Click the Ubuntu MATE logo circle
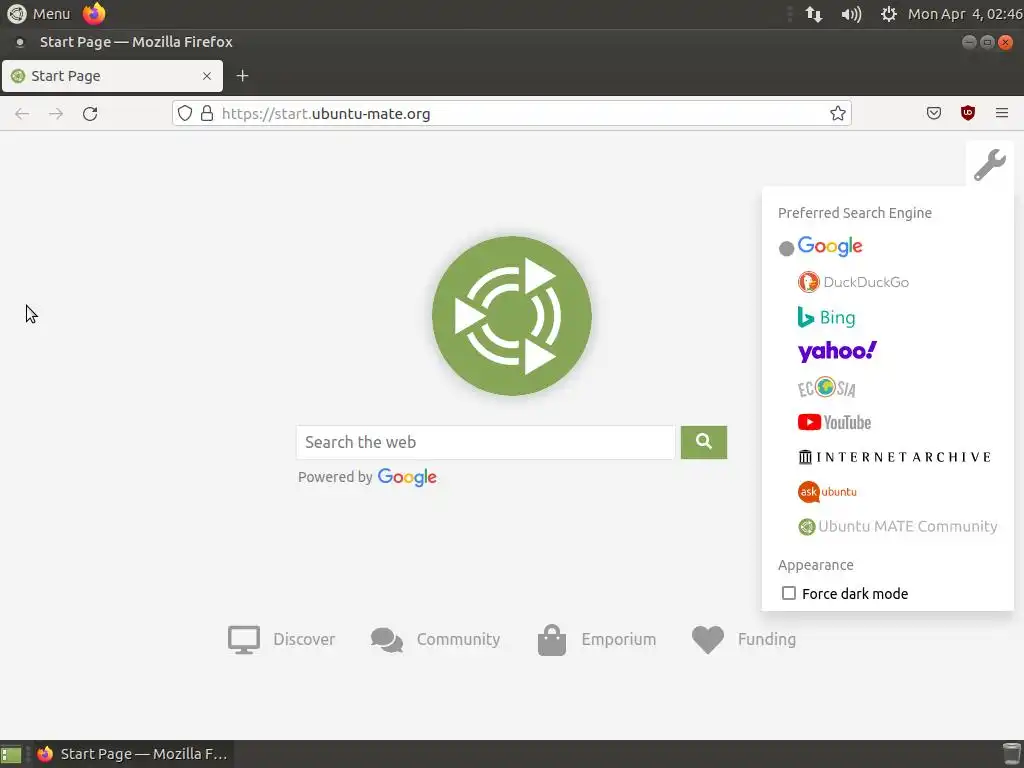Screen dimensions: 1024x768 [512, 315]
